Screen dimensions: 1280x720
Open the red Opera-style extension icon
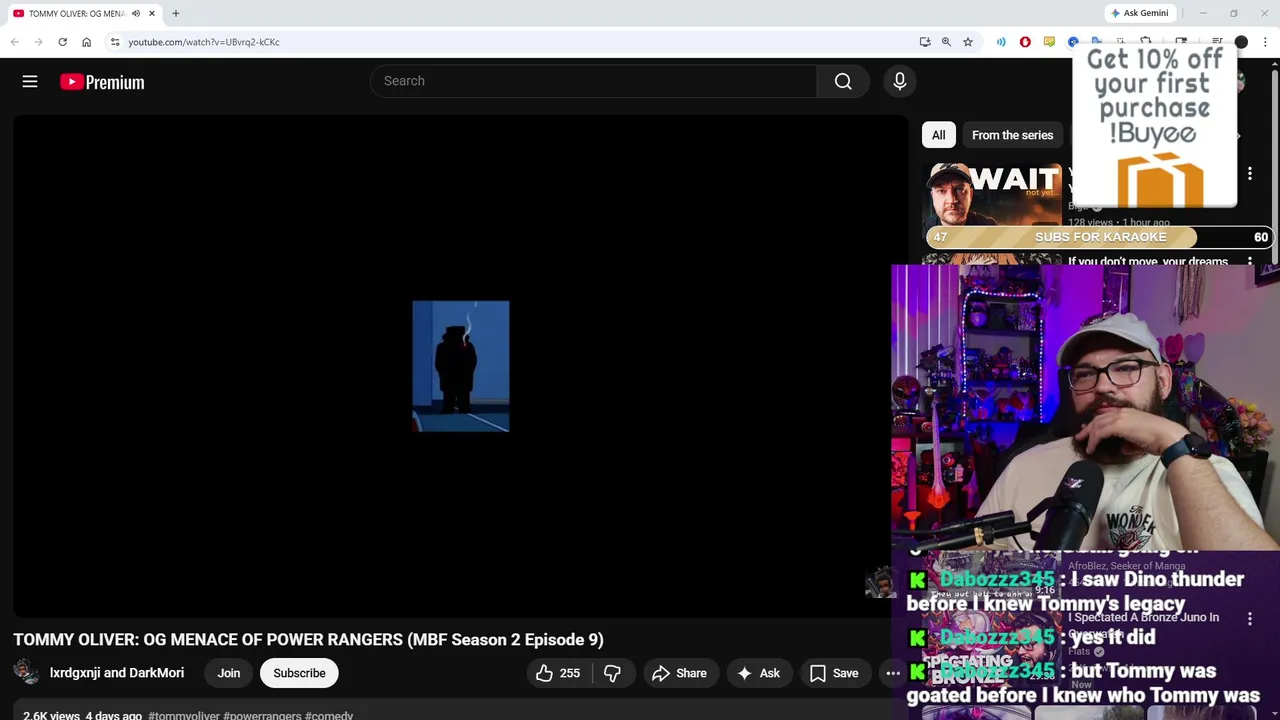click(x=1025, y=42)
